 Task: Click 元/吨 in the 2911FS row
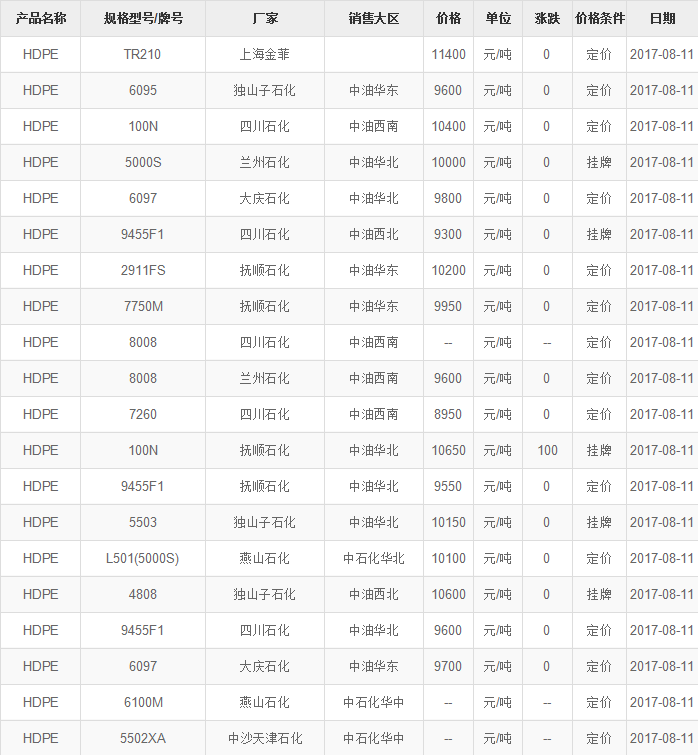(497, 271)
